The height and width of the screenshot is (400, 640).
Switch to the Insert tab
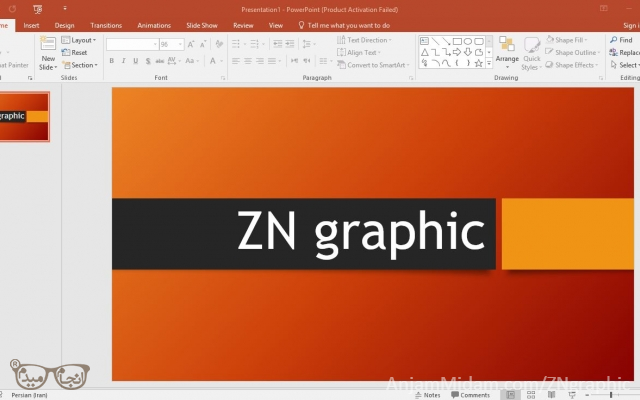pyautogui.click(x=31, y=25)
